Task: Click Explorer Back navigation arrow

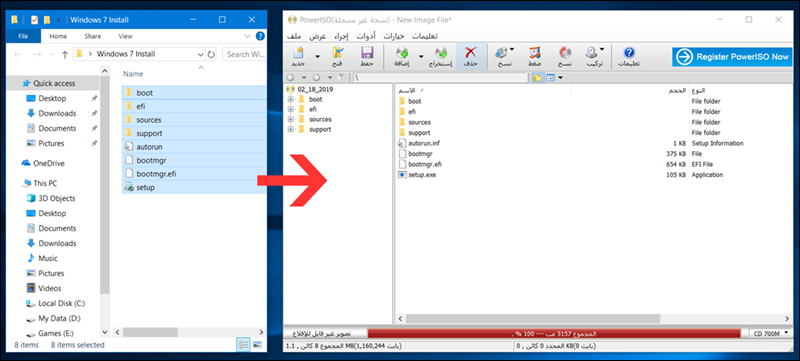Action: (18, 54)
